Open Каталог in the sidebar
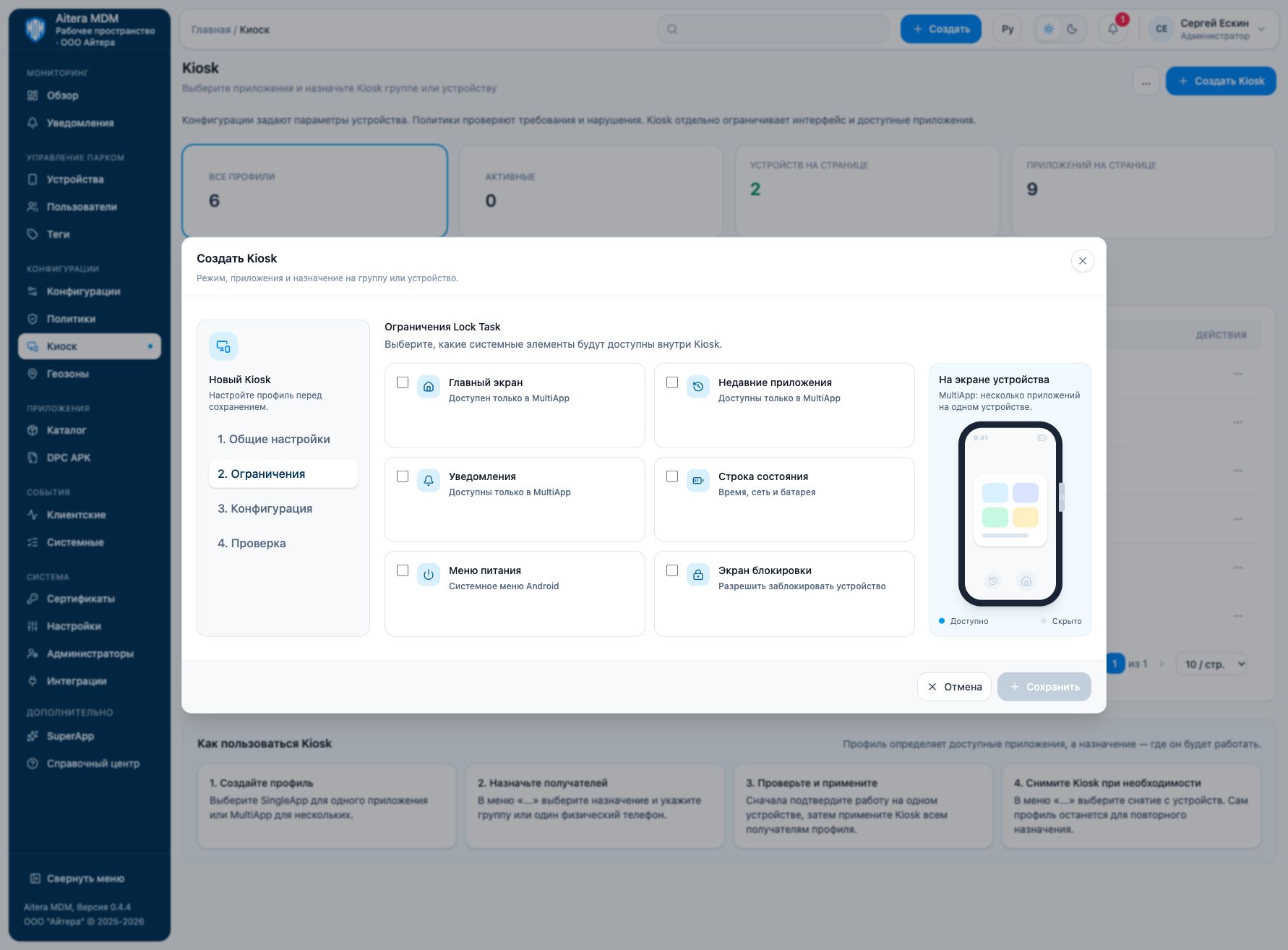Screen dimensions: 1288x950 (90, 430)
